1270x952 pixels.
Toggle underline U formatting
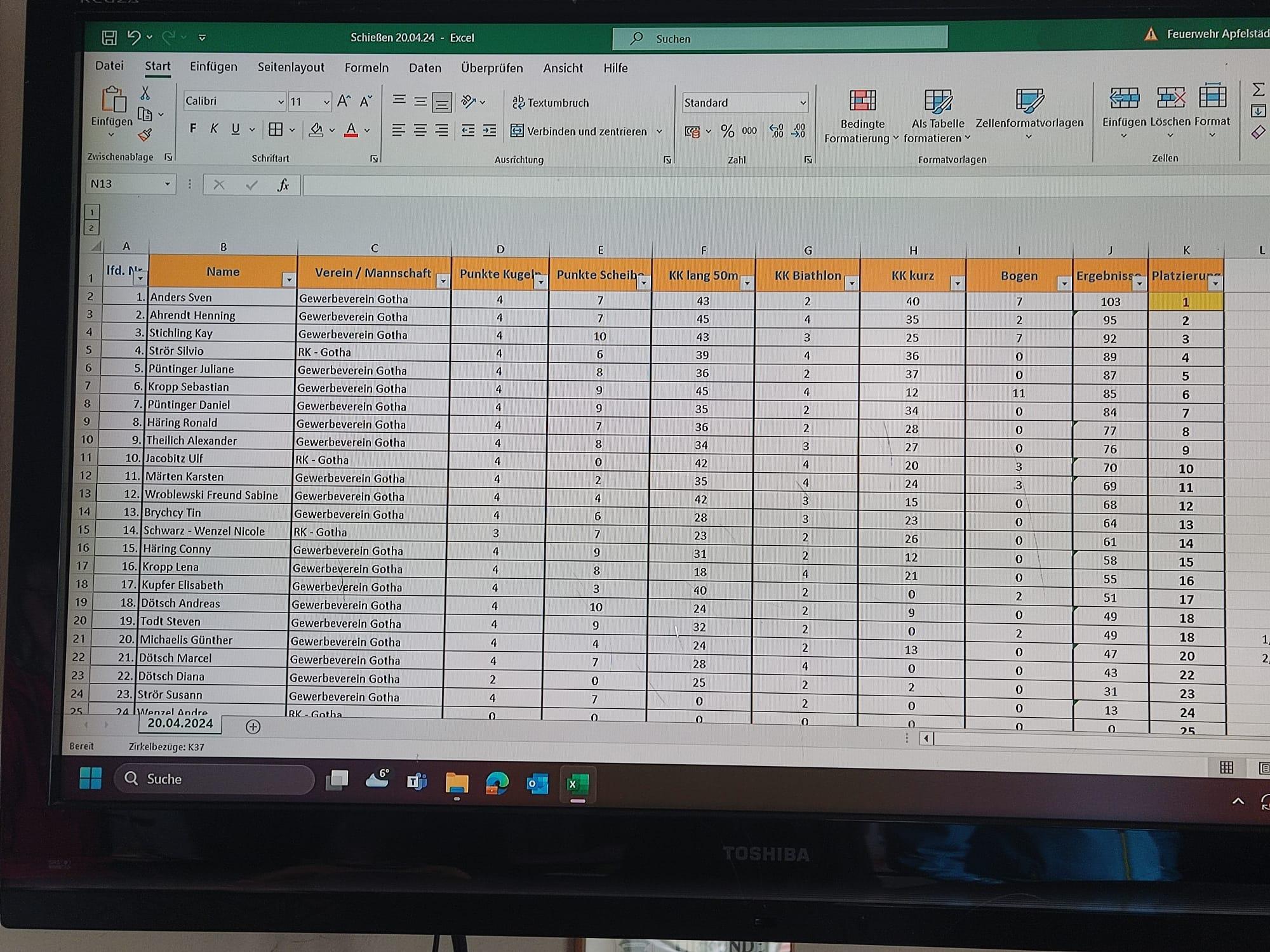pyautogui.click(x=236, y=129)
